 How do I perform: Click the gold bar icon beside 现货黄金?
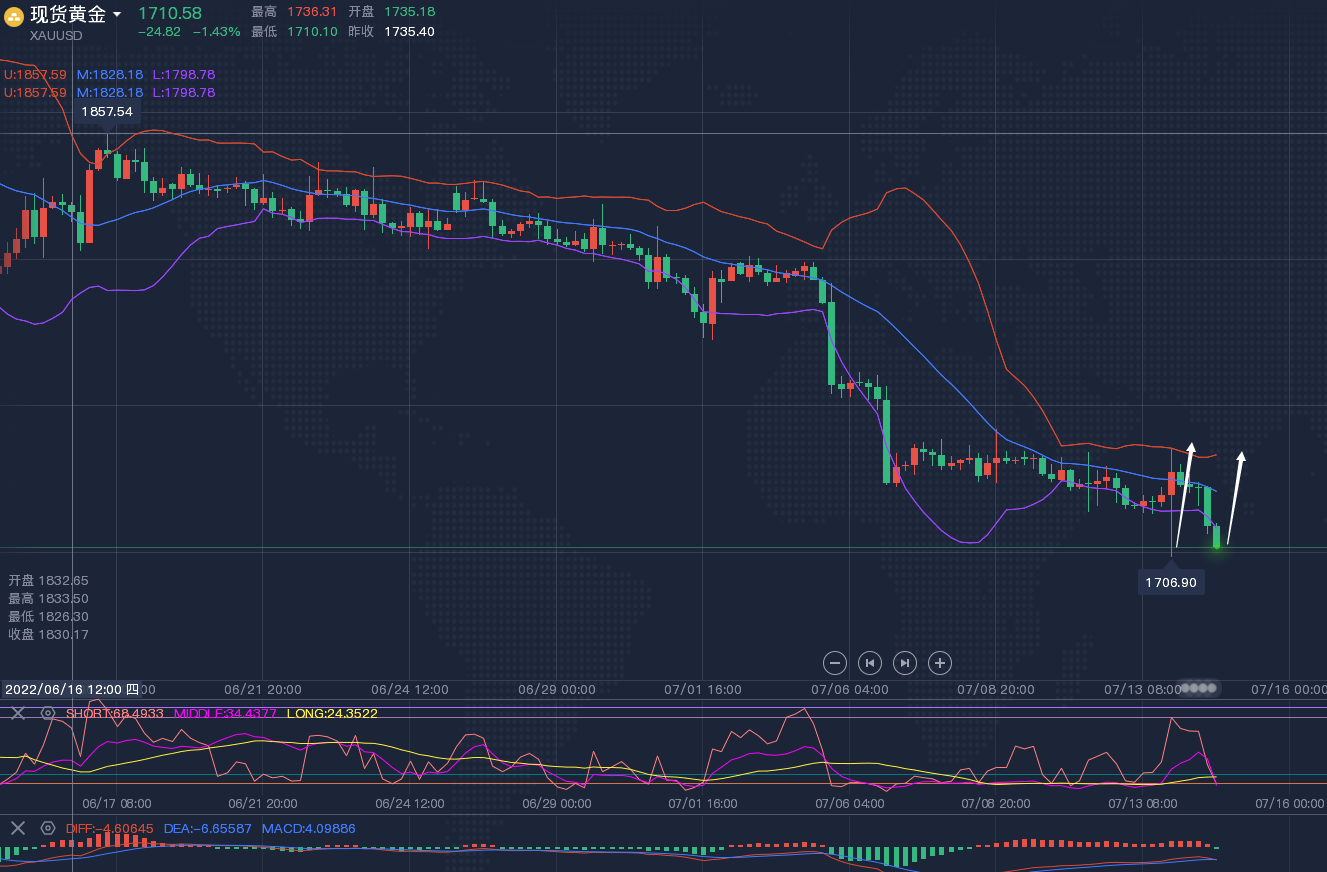point(15,15)
